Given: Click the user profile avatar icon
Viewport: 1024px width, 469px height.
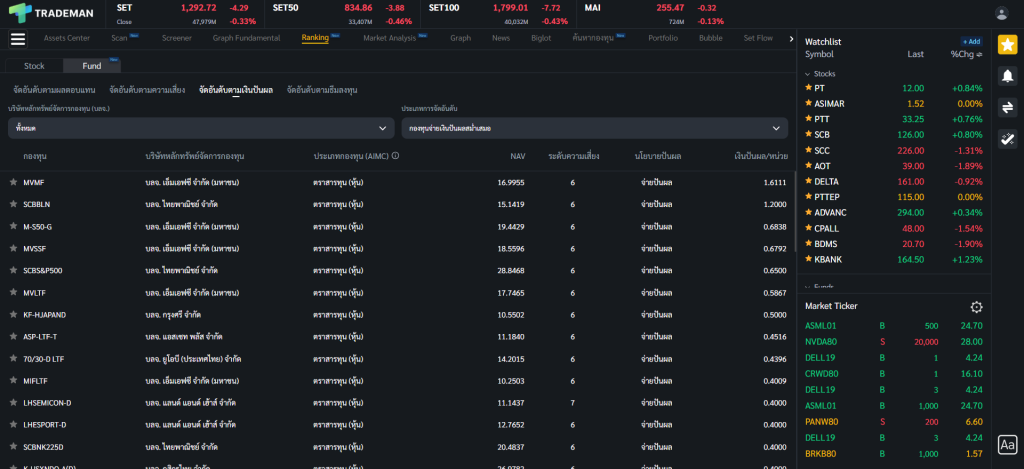Looking at the screenshot, I should pos(1001,13).
